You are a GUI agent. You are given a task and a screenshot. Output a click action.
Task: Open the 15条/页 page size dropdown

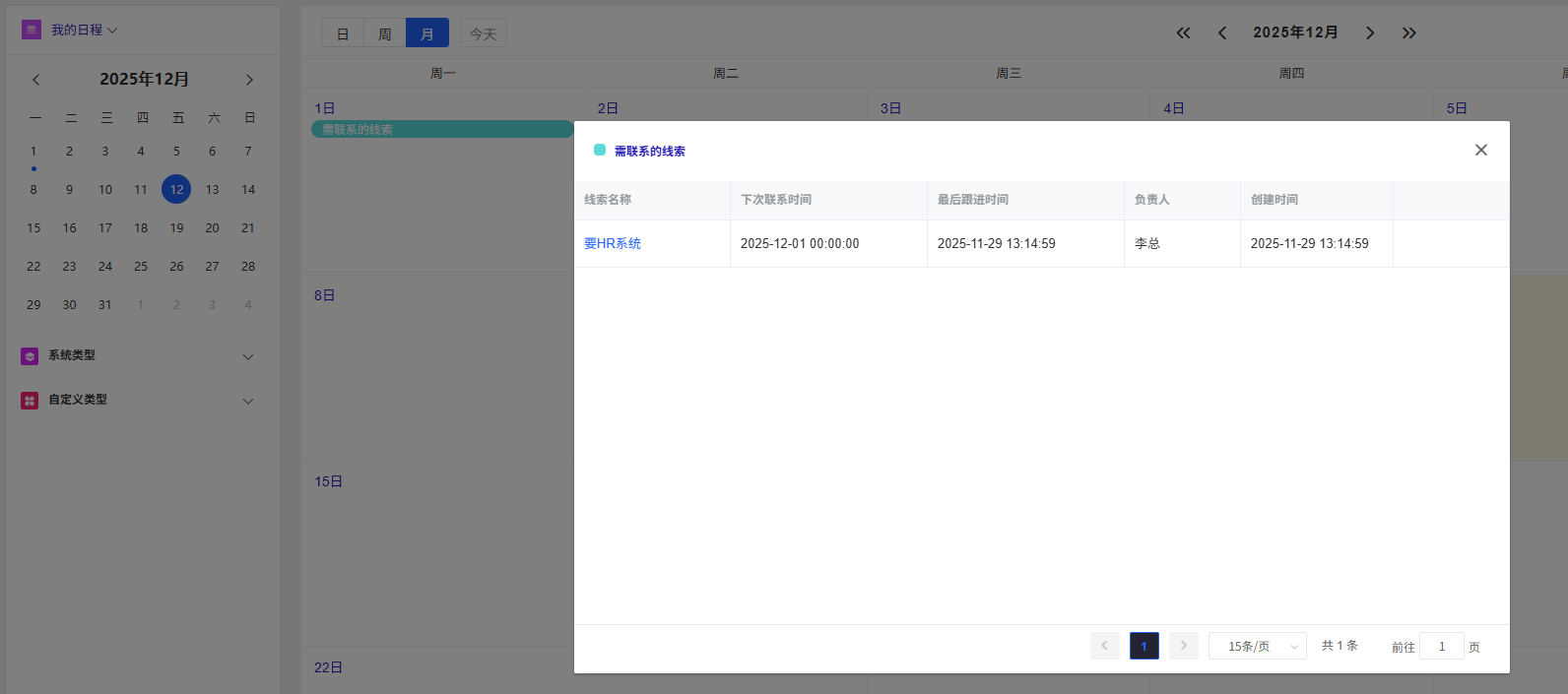[1257, 646]
